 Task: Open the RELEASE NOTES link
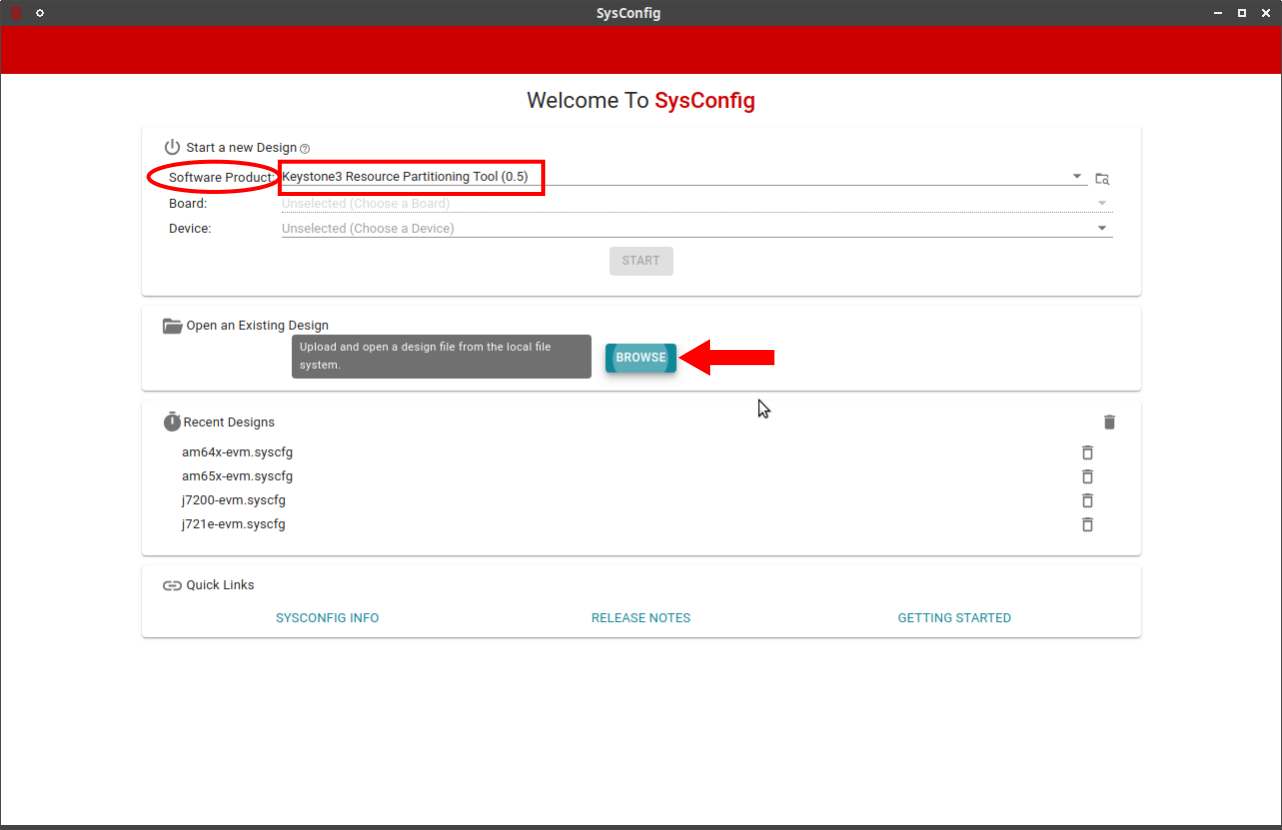pyautogui.click(x=640, y=618)
